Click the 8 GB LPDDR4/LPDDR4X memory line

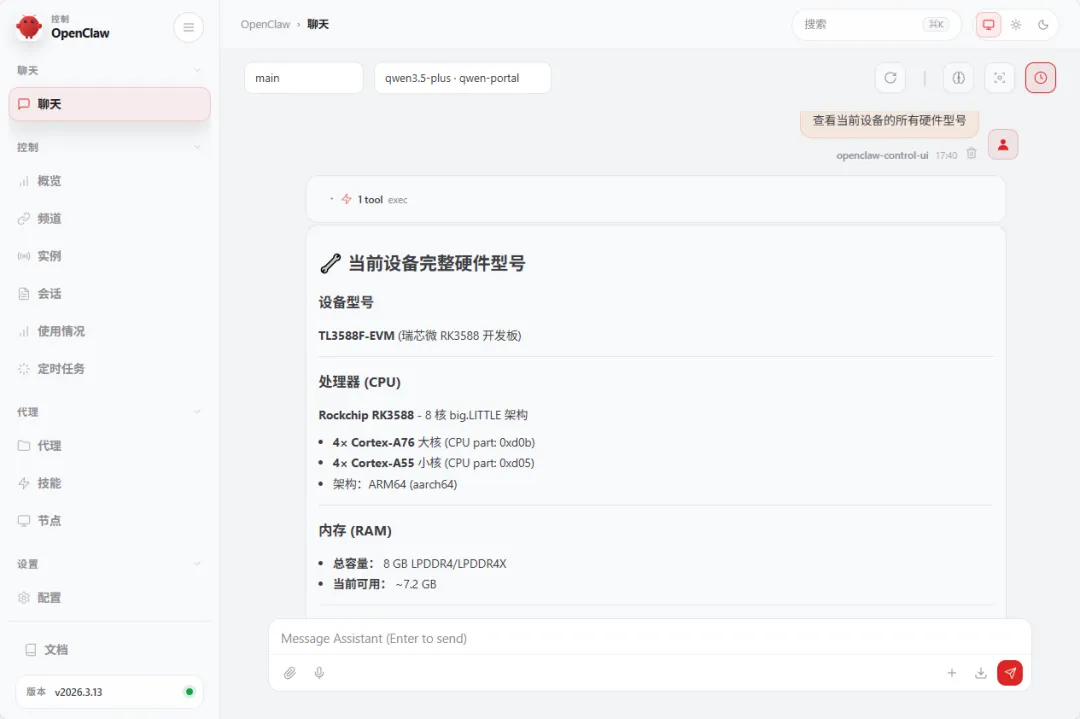(419, 563)
